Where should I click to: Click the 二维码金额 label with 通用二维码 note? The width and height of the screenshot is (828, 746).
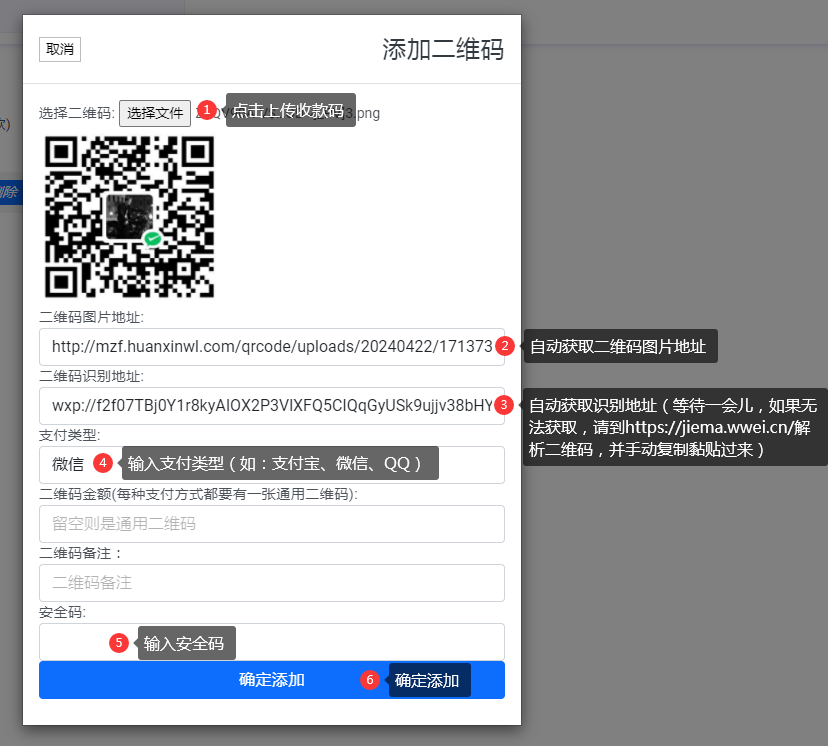click(x=198, y=494)
